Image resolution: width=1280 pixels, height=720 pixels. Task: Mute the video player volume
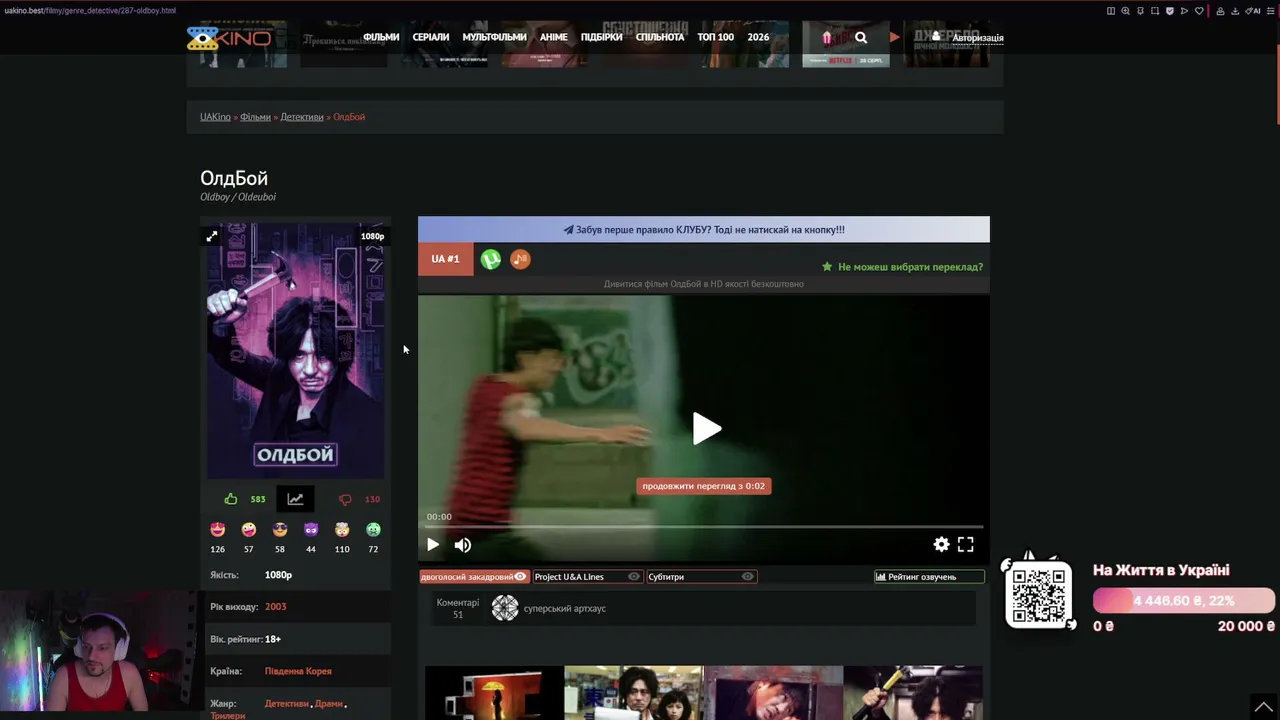462,545
